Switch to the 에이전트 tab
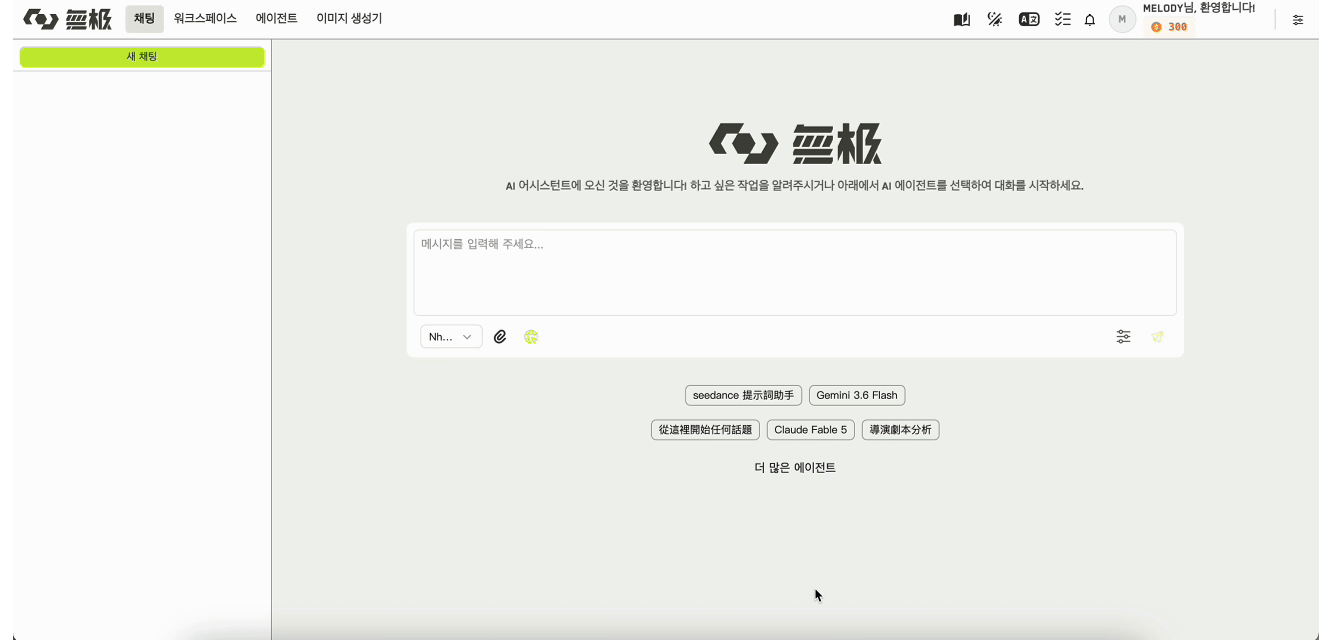The width and height of the screenshot is (1332, 640). coord(277,18)
